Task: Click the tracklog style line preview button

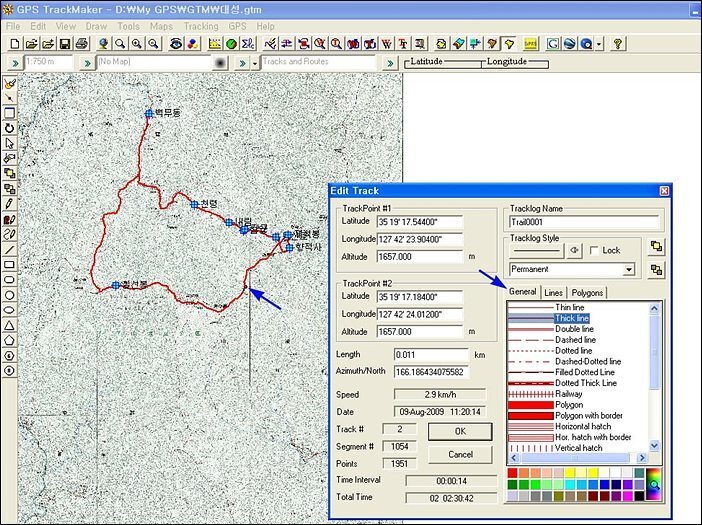Action: click(x=537, y=251)
